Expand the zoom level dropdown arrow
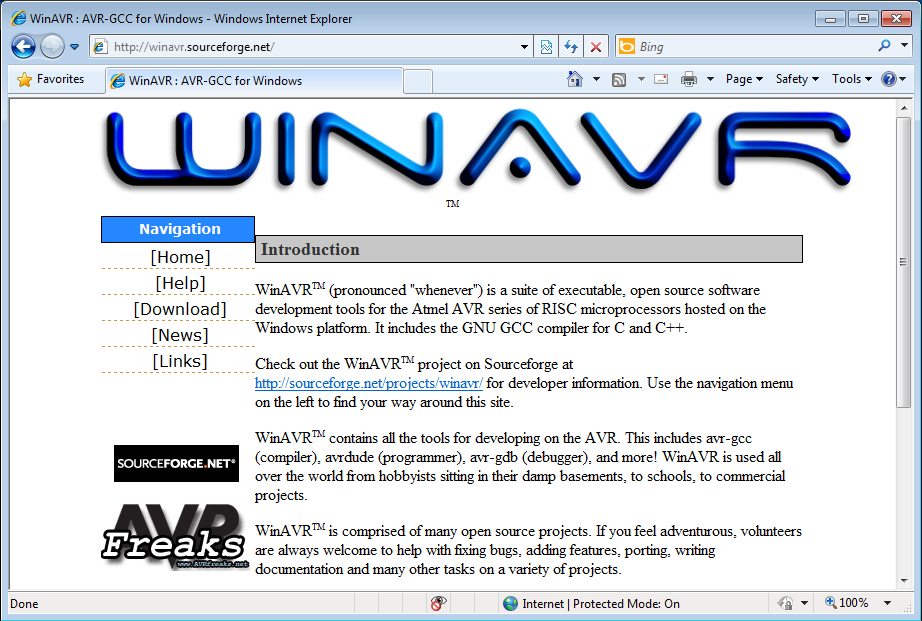This screenshot has width=922, height=621. coord(887,603)
